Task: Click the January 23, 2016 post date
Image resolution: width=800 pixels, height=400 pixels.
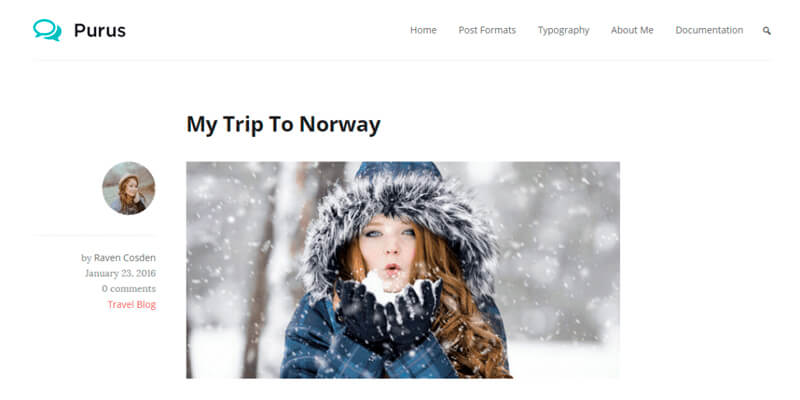Action: (x=120, y=273)
